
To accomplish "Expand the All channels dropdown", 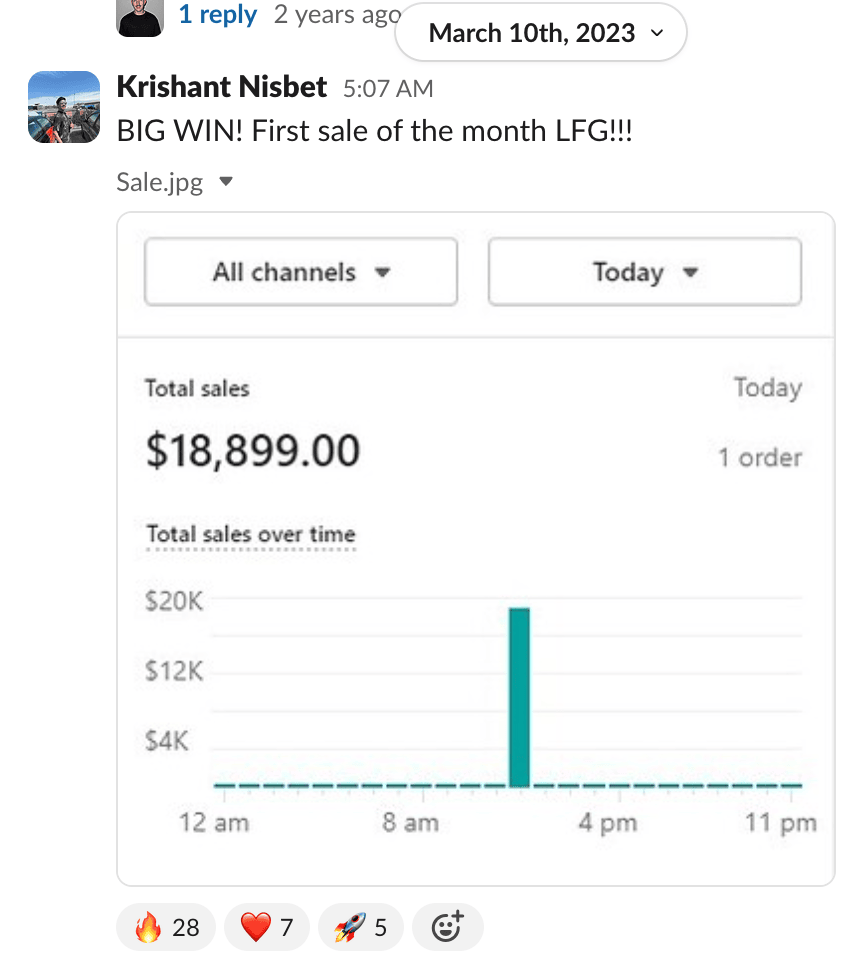I will [x=301, y=272].
